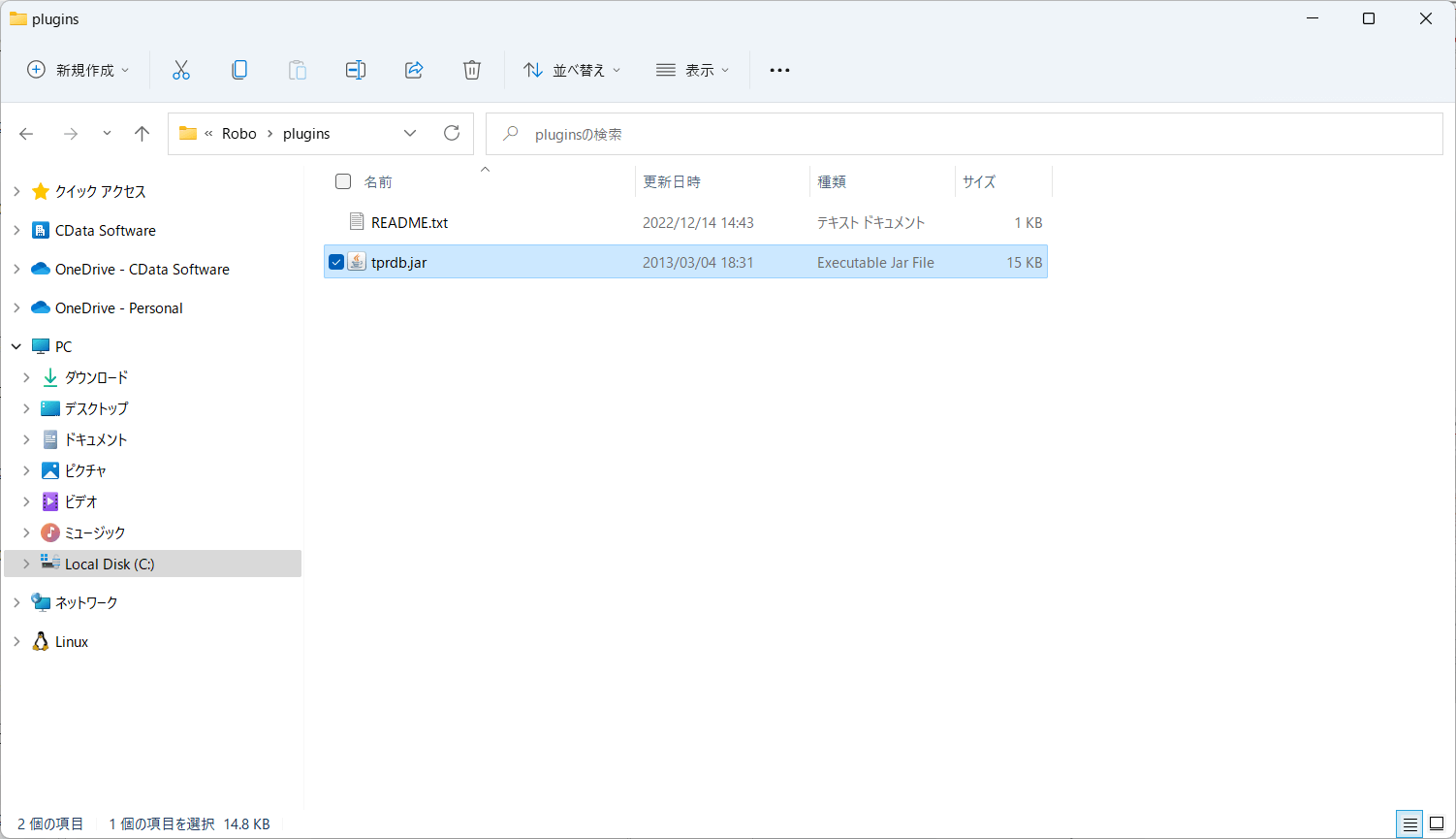Go back with the left arrow

coord(27,134)
